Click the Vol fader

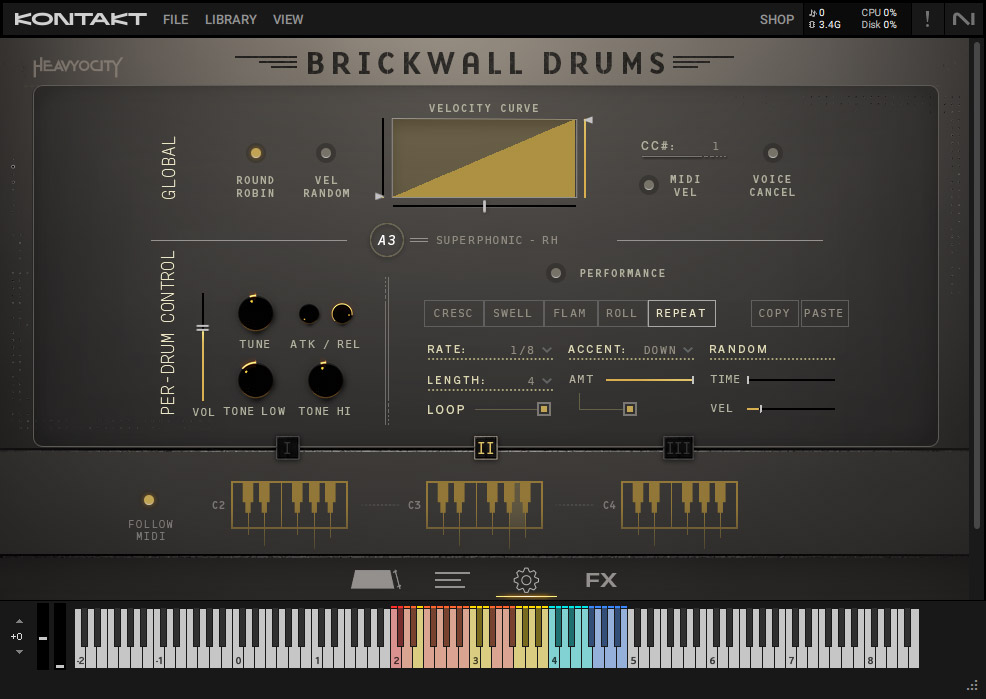(x=202, y=347)
